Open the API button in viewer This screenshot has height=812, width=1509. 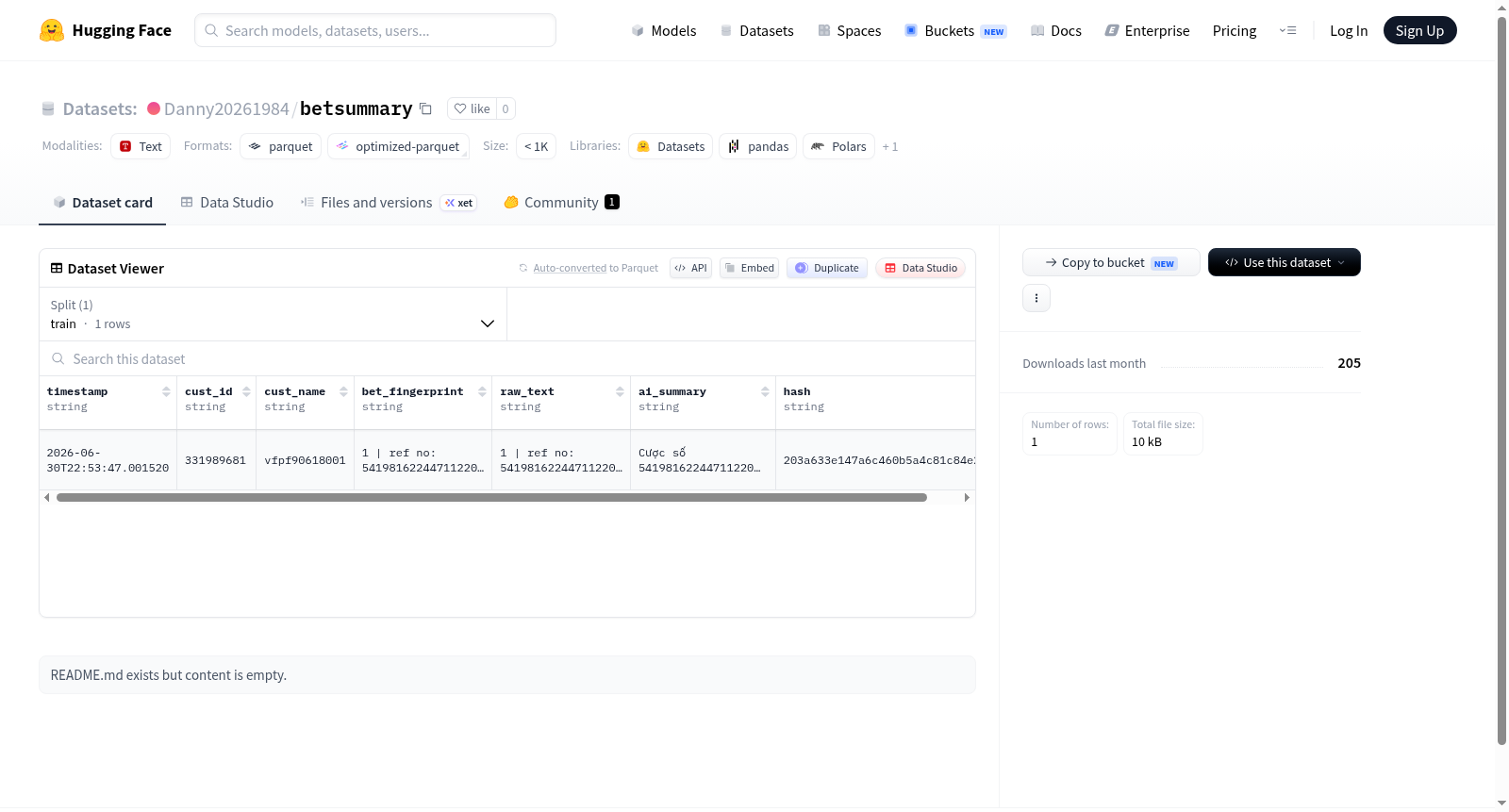(x=690, y=268)
